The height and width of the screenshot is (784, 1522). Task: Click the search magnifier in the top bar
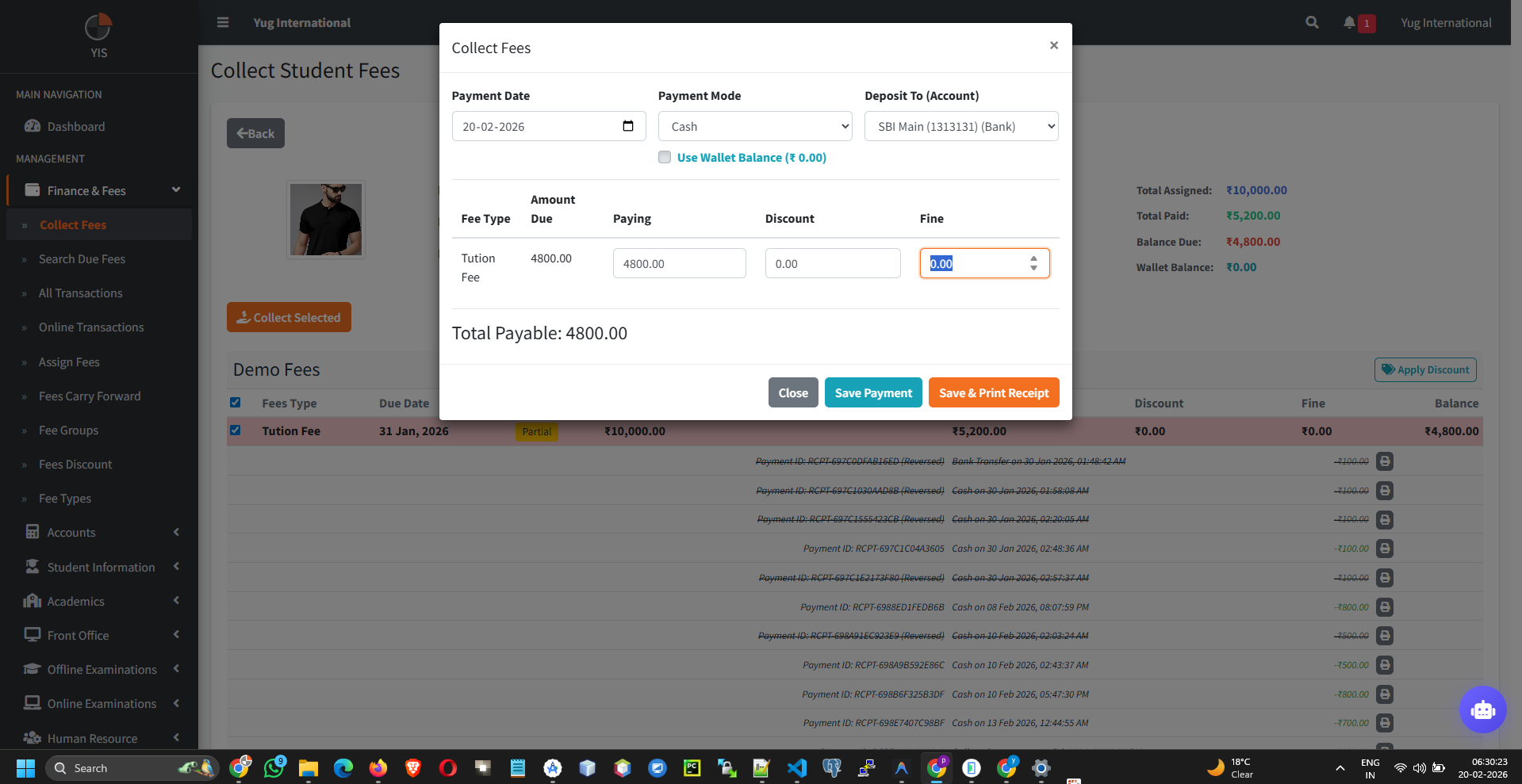(1311, 22)
